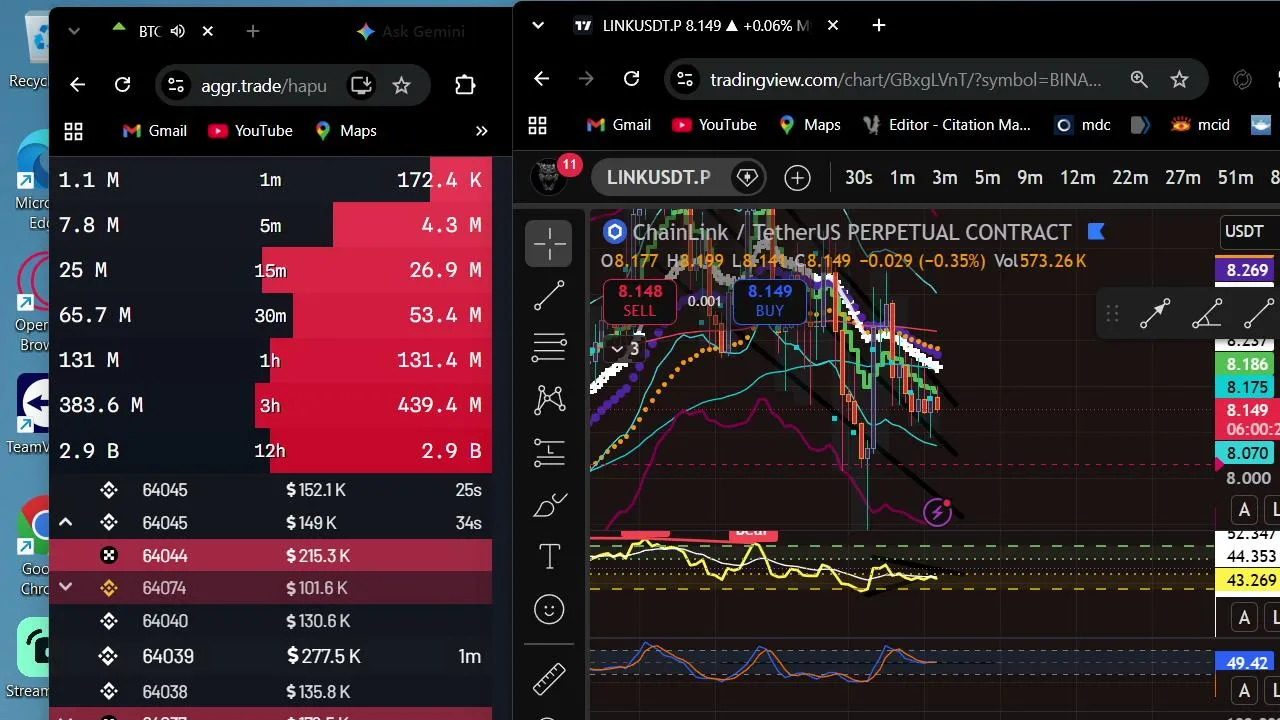Go back in the TradingView window

(x=541, y=79)
